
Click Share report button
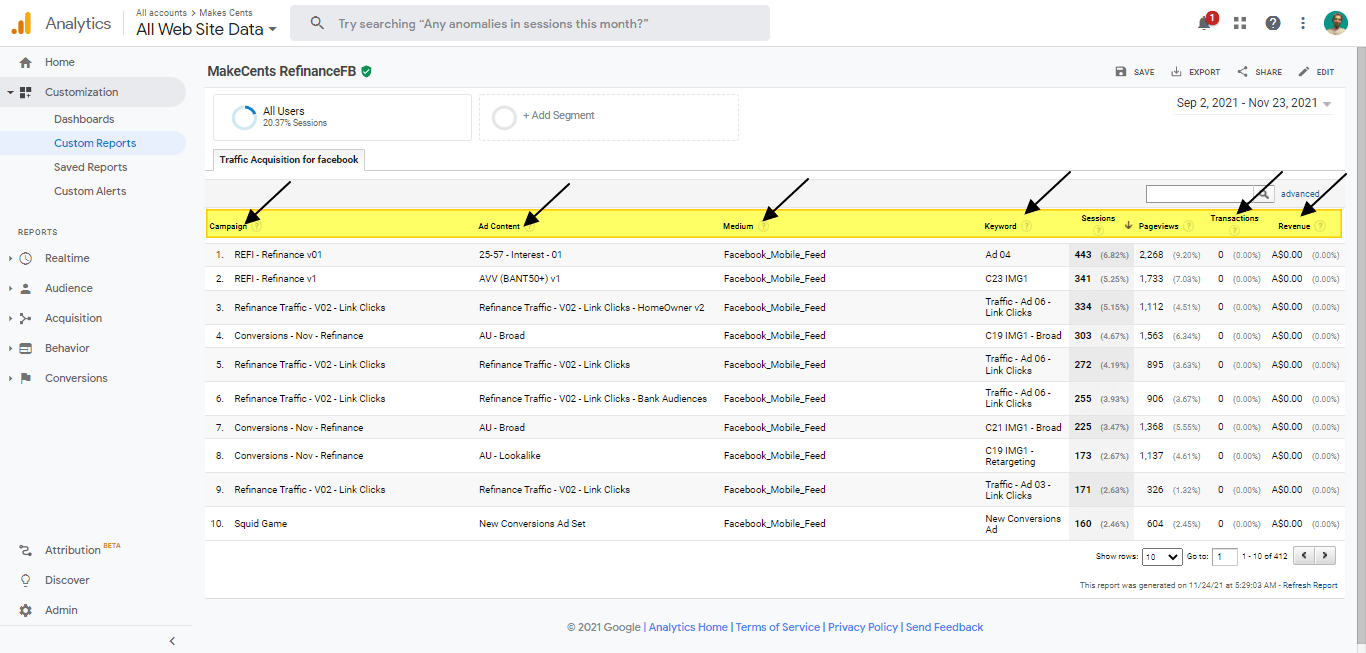pyautogui.click(x=1259, y=72)
